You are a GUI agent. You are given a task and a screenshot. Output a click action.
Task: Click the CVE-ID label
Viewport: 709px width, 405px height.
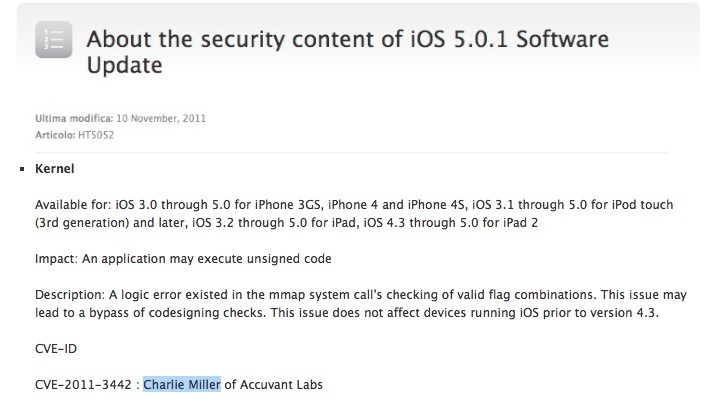coord(55,352)
